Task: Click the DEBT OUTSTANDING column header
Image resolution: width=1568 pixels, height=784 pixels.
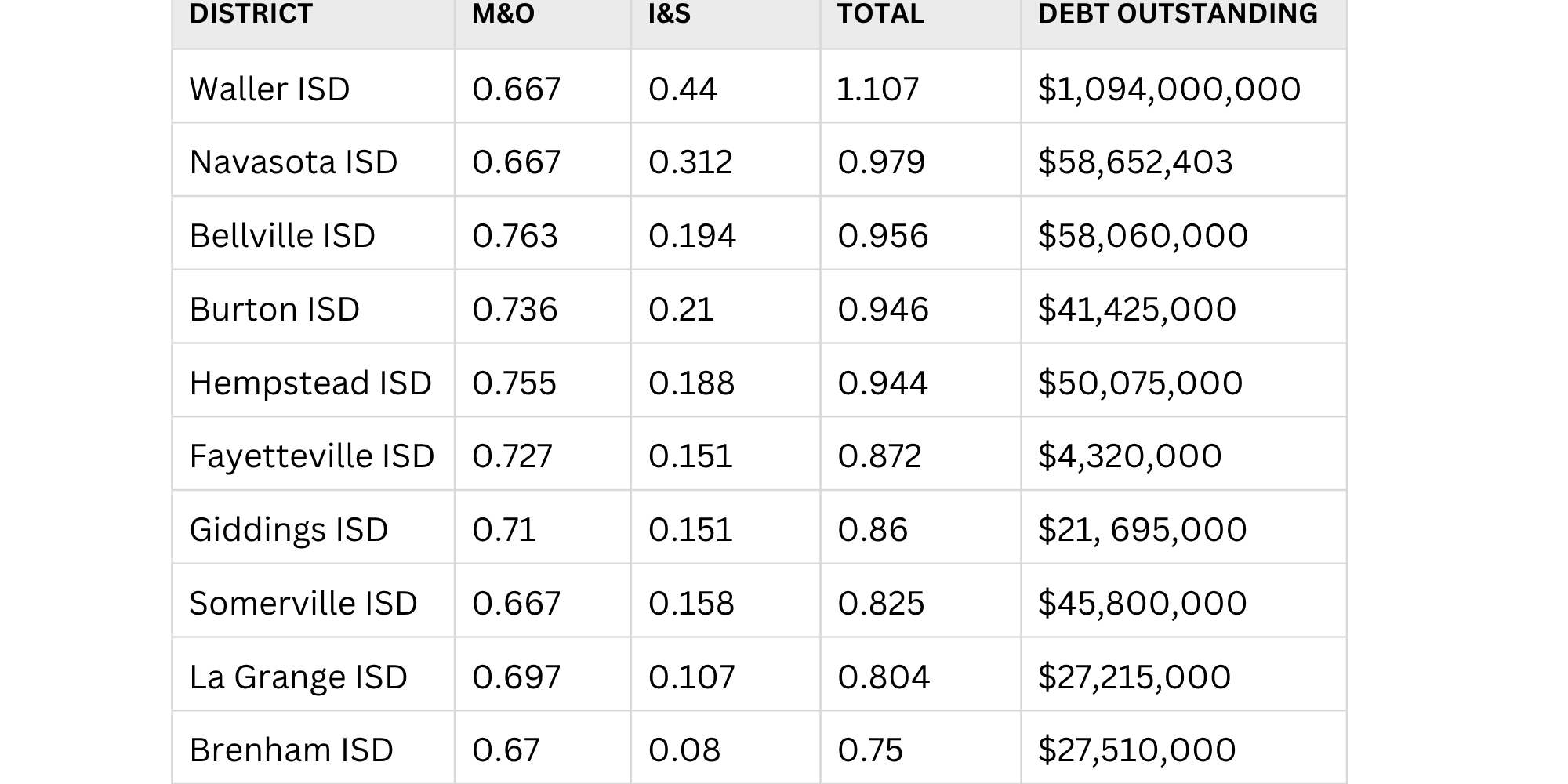Action: pos(1178,14)
